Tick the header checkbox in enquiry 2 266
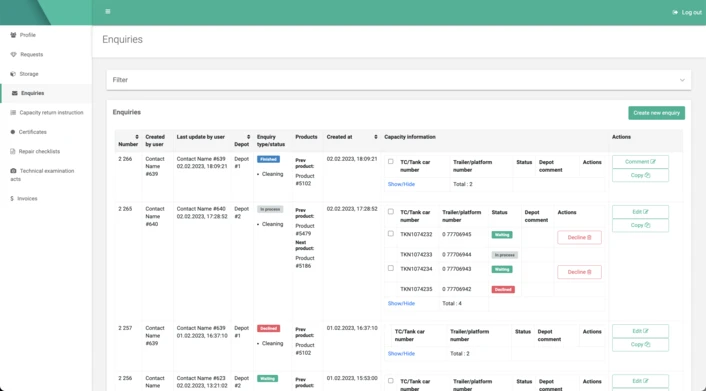 pos(391,162)
